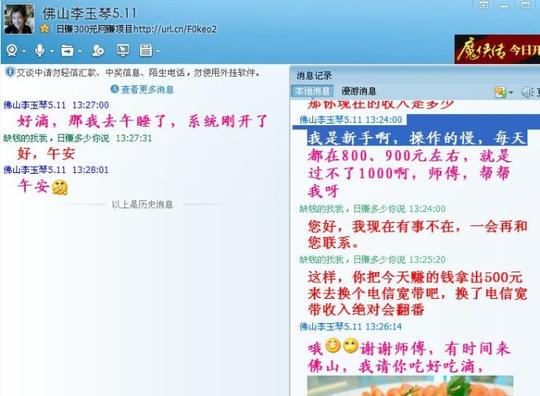Click the blue safety tip shield icon
This screenshot has height=396, width=540.
pos(10,72)
